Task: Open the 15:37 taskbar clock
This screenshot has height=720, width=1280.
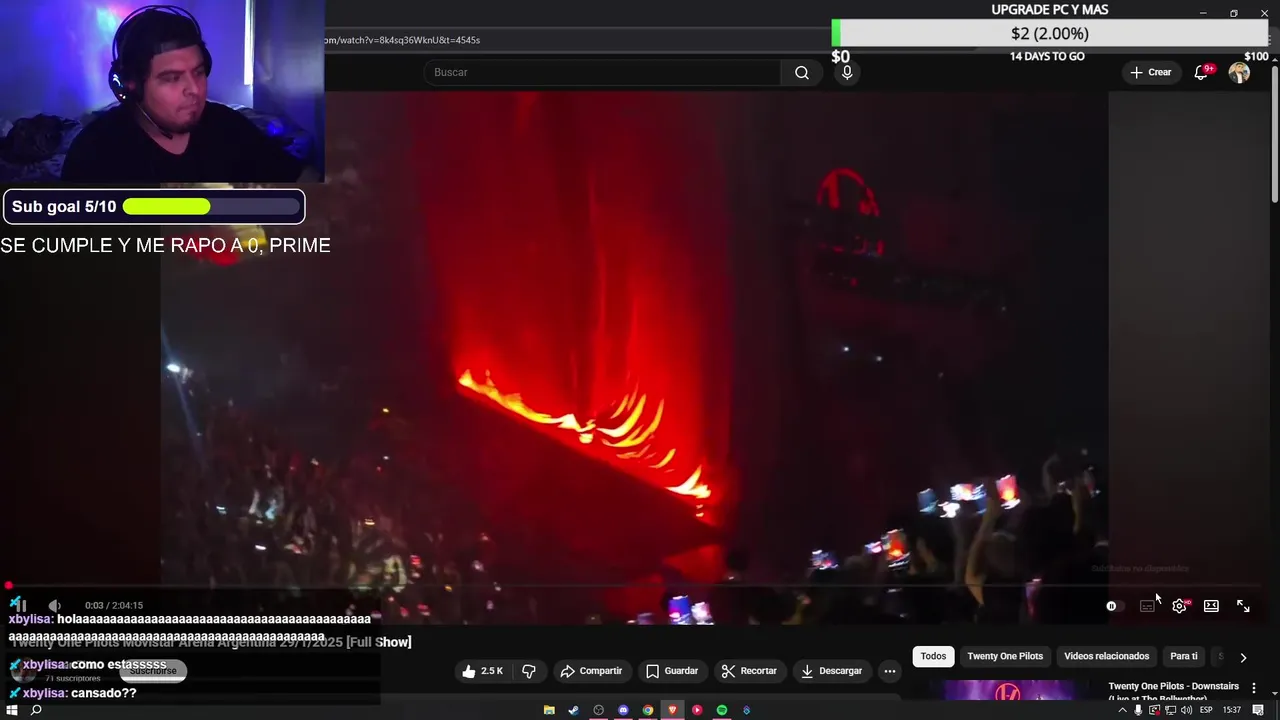Action: pyautogui.click(x=1232, y=710)
